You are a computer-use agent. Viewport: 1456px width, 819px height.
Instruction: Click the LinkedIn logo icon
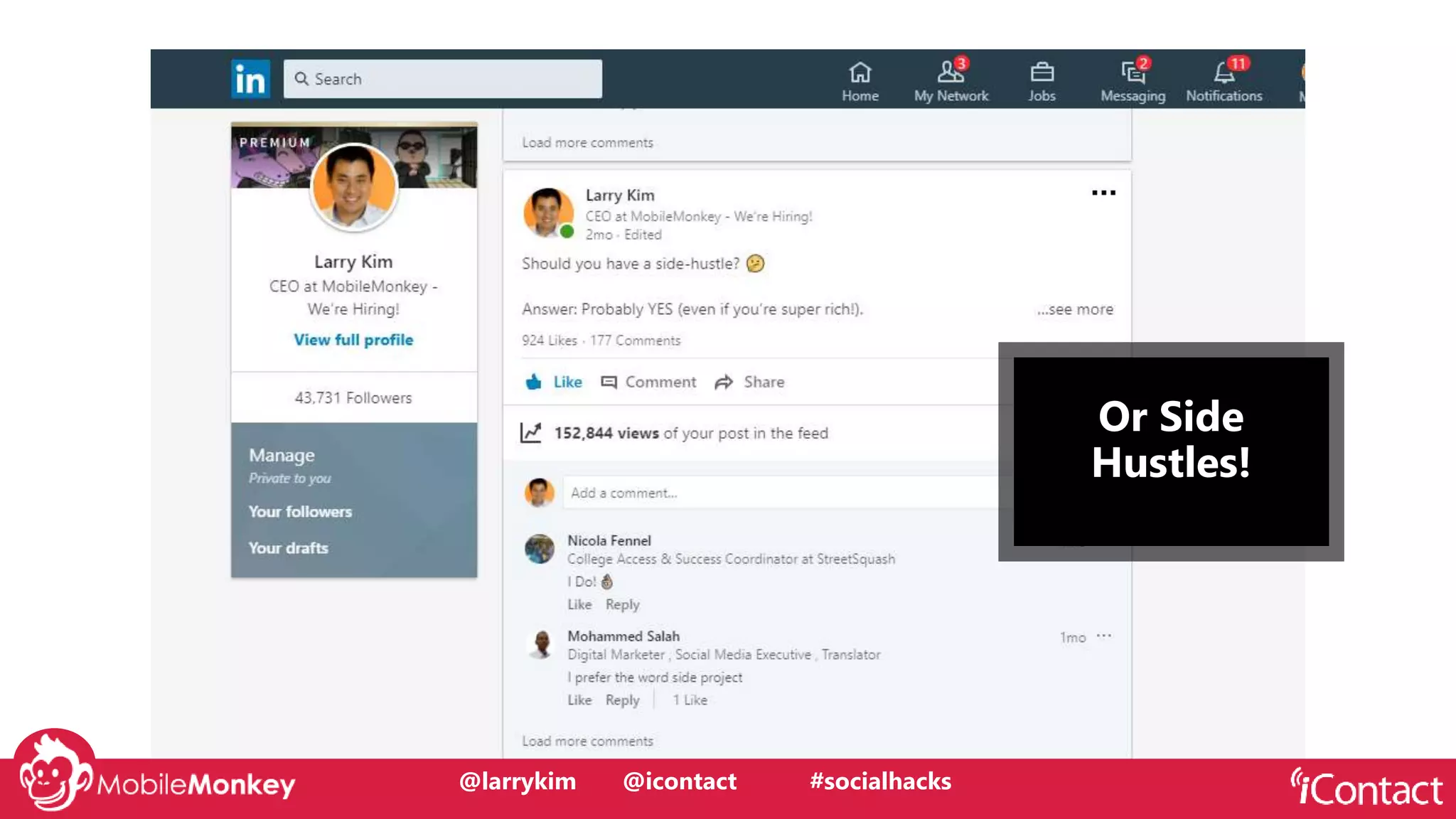(x=250, y=79)
